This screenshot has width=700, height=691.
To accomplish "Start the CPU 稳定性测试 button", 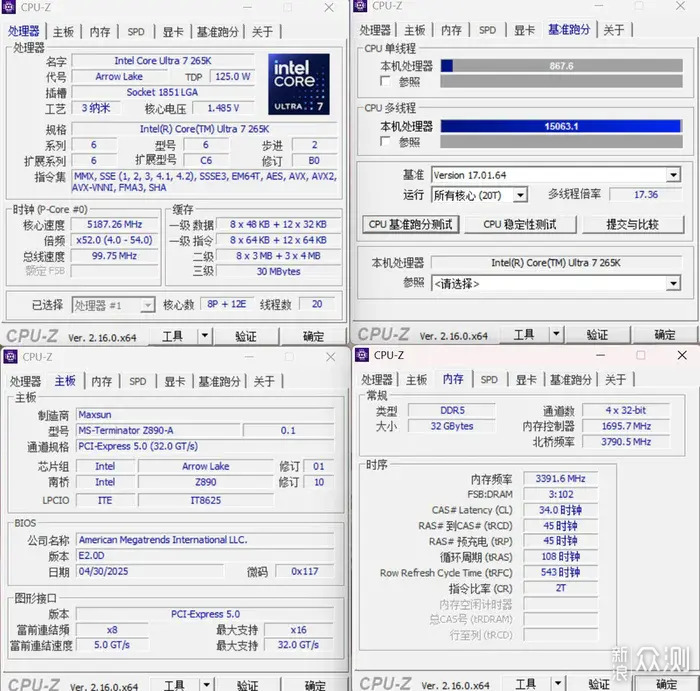I will tap(520, 224).
